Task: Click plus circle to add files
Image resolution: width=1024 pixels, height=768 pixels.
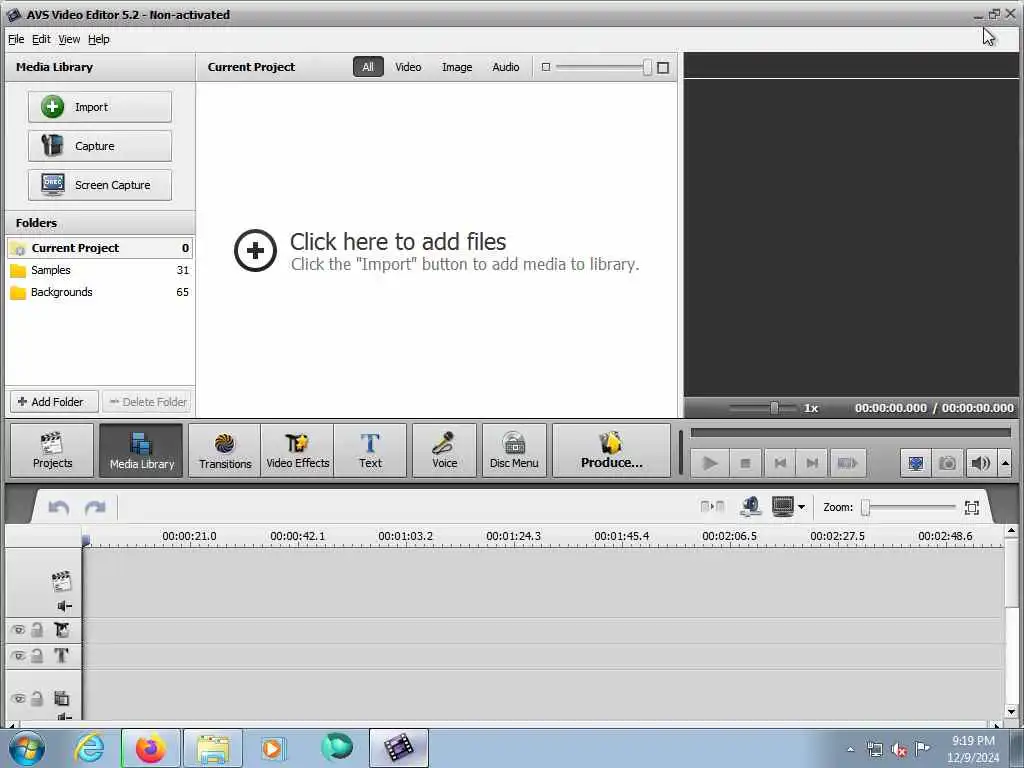Action: pos(255,250)
